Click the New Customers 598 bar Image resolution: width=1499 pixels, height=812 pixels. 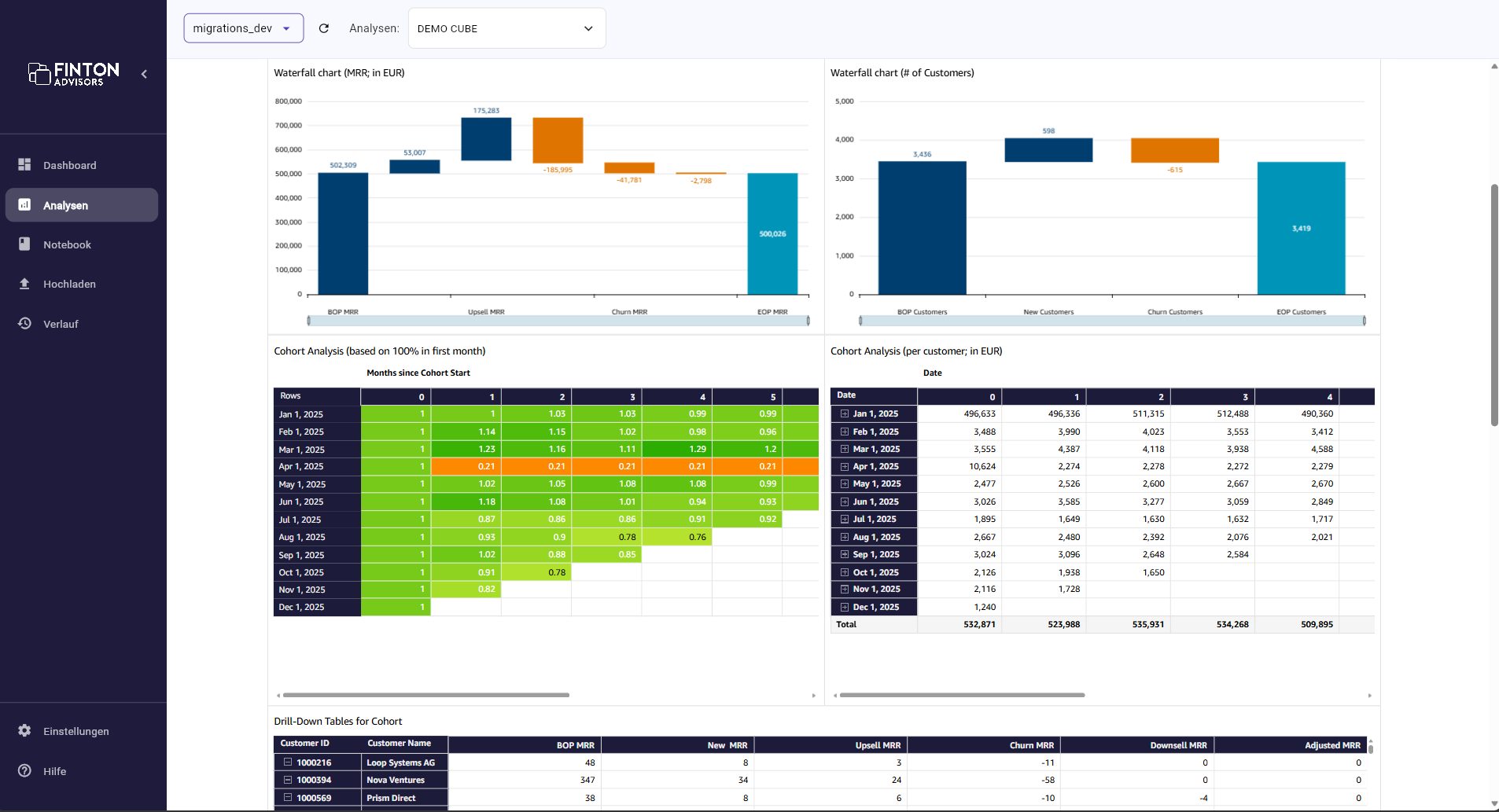coord(1048,150)
